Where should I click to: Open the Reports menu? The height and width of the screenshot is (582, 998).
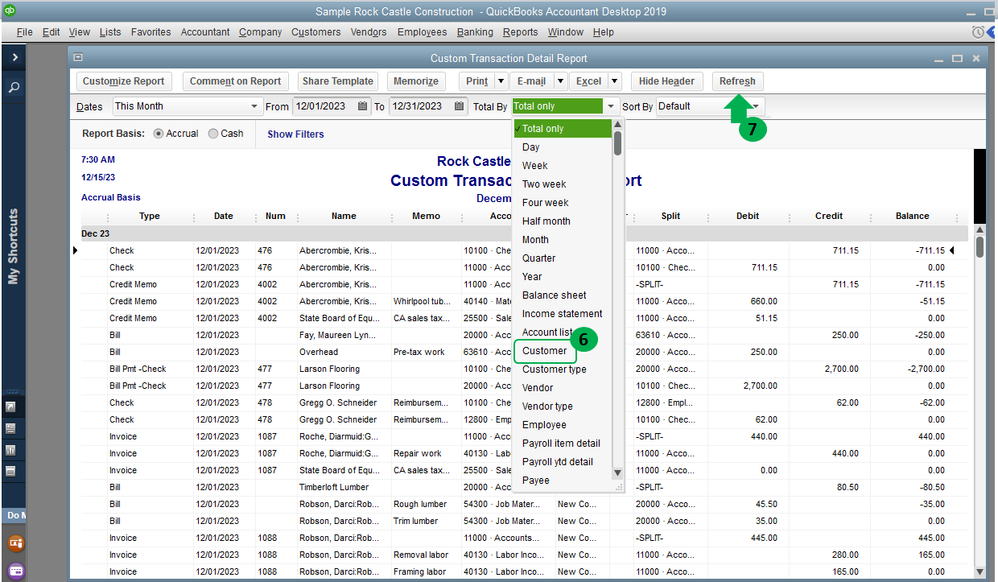[x=519, y=32]
